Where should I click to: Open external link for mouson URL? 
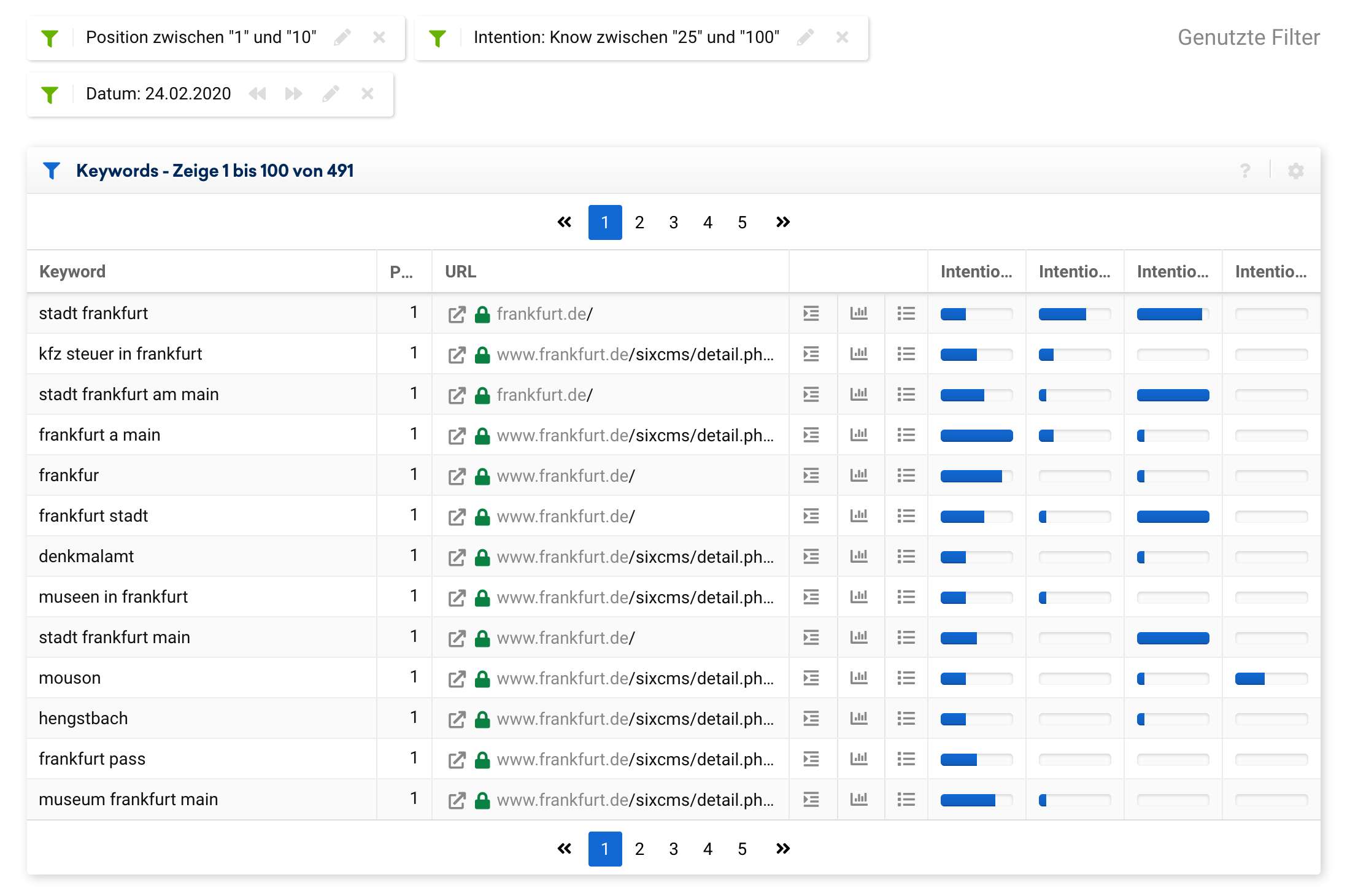(x=457, y=679)
